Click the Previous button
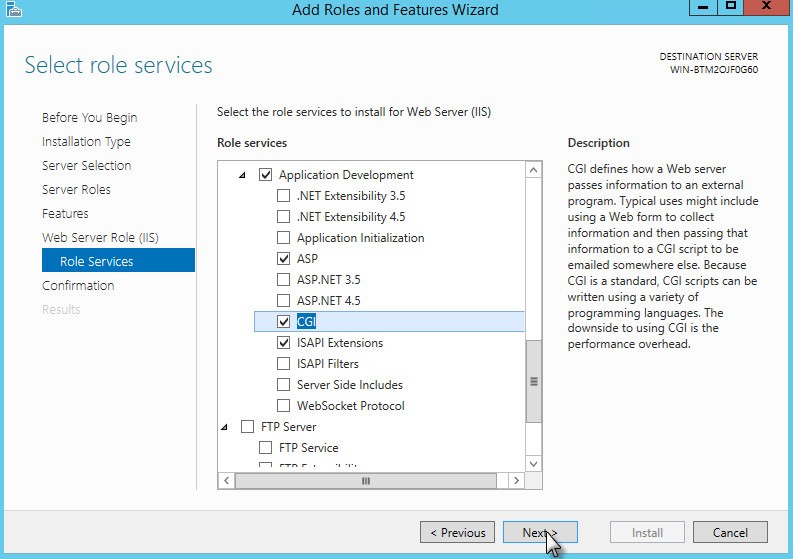 click(457, 533)
